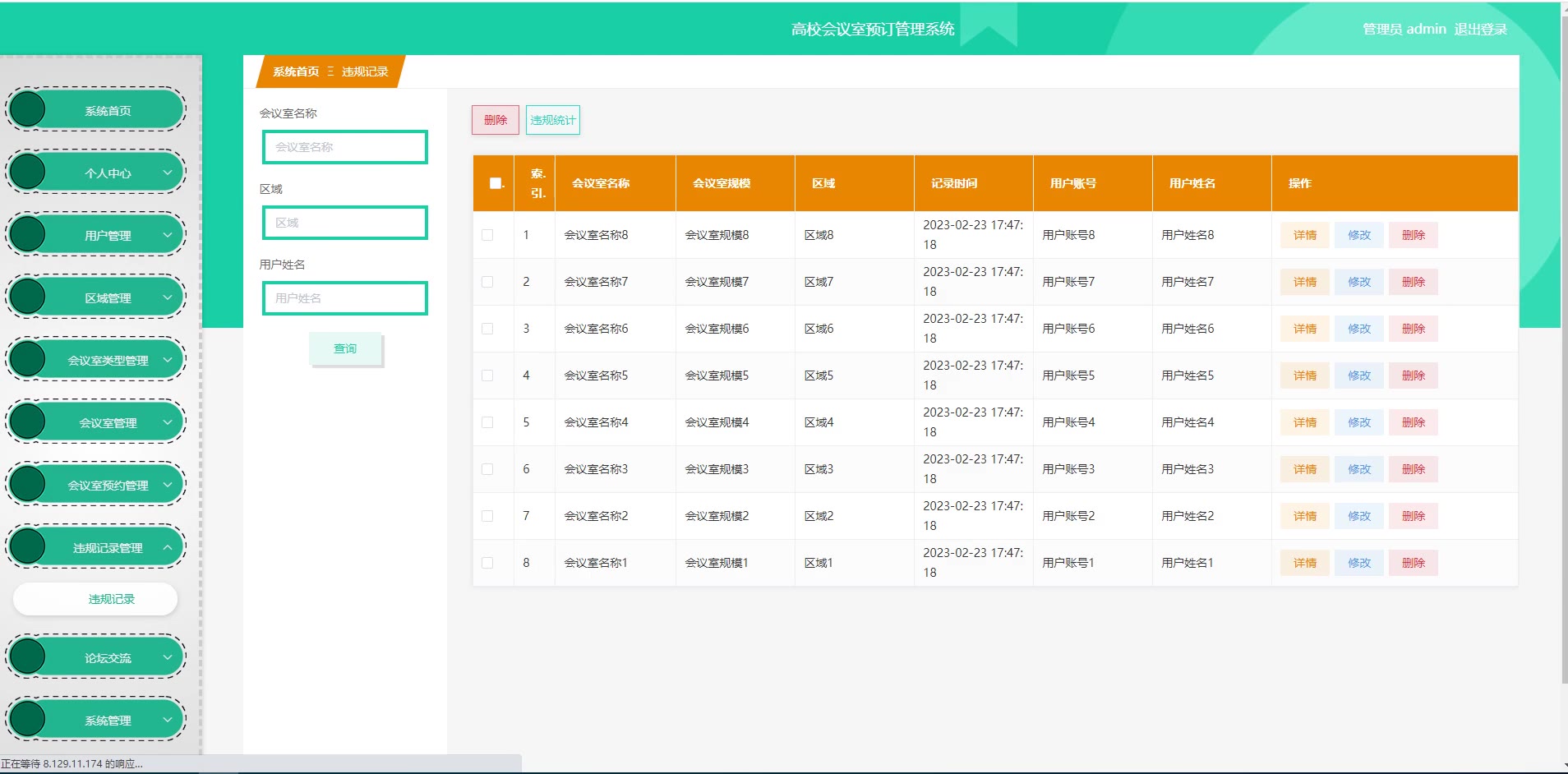
Task: Expand the 系统管理 chevron arrow
Action: click(x=168, y=720)
